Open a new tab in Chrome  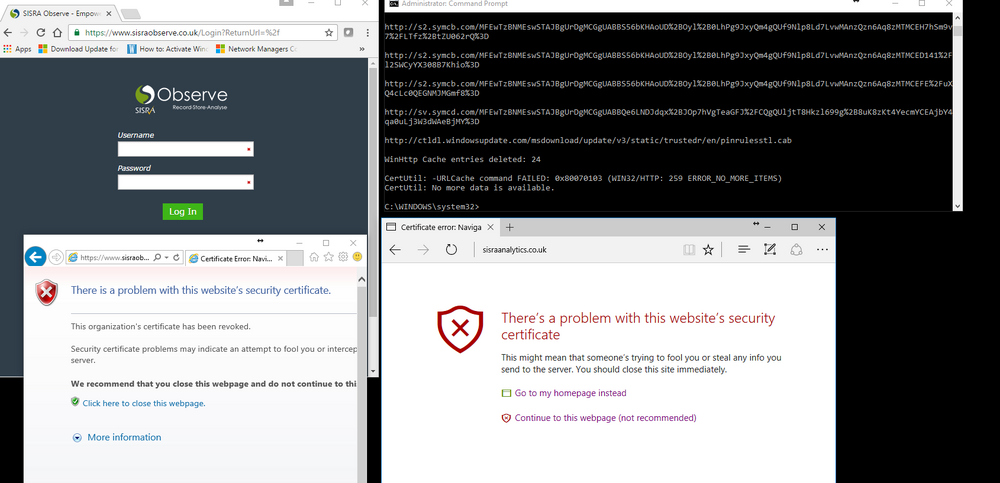coord(130,13)
